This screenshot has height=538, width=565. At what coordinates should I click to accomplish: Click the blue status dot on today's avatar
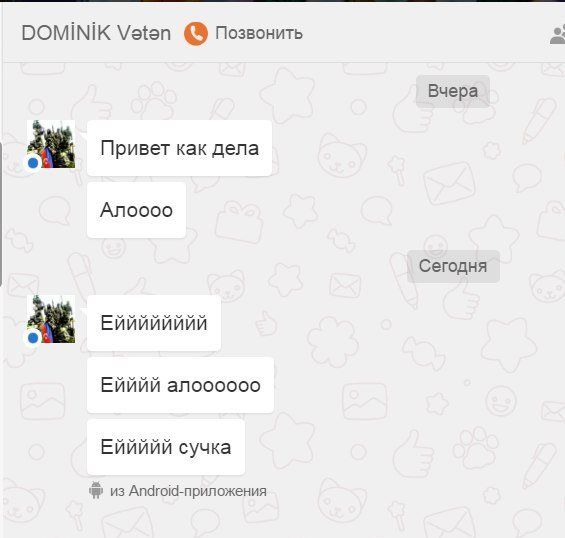coord(33,338)
